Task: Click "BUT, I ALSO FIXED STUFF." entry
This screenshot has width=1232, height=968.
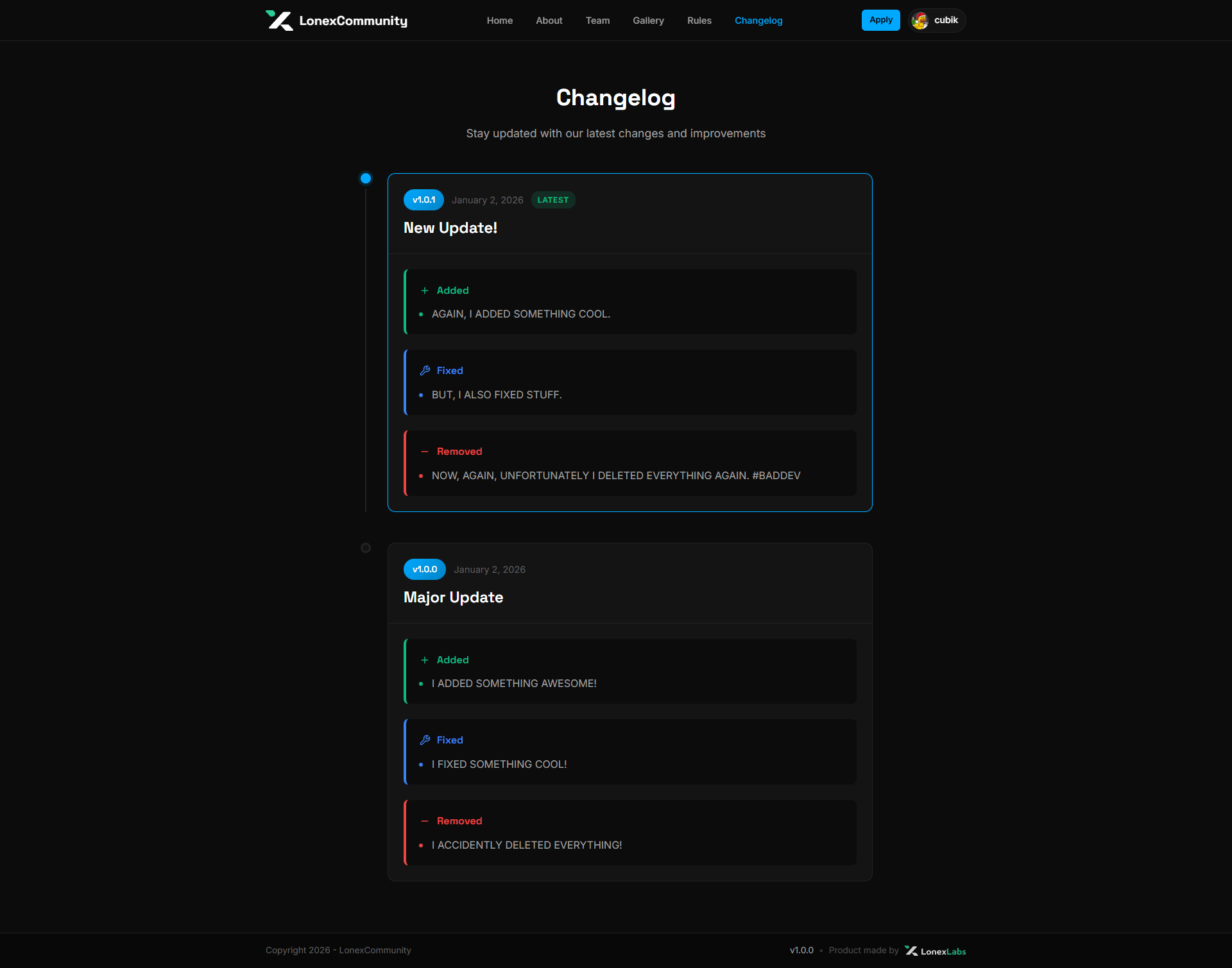Action: click(x=497, y=395)
